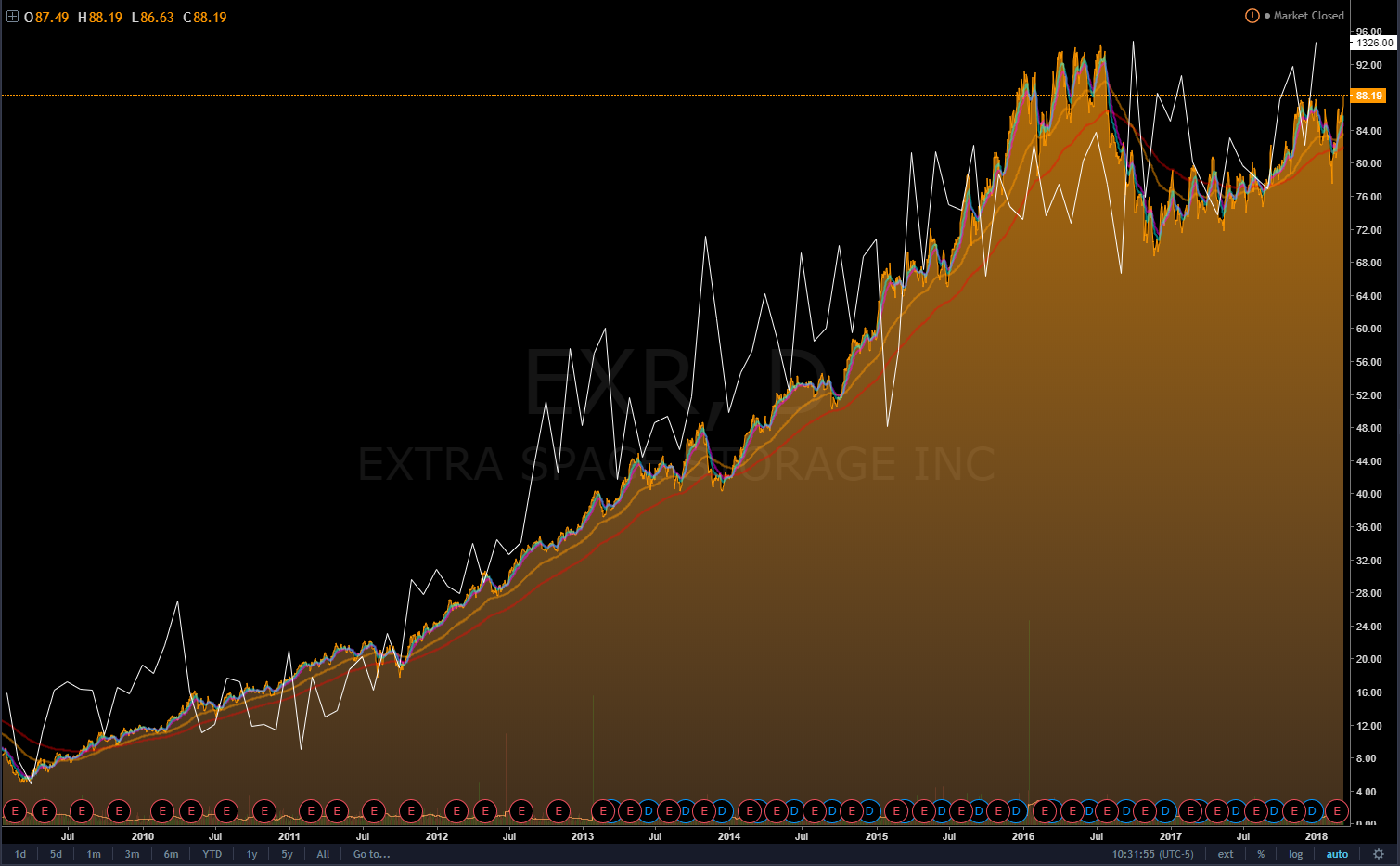
Task: Toggle the log scale option
Action: pos(1295,854)
